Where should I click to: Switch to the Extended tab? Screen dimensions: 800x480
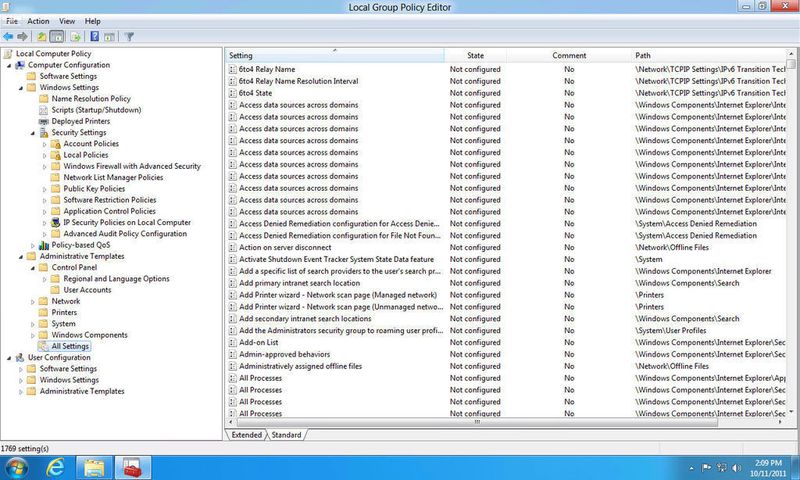point(246,435)
